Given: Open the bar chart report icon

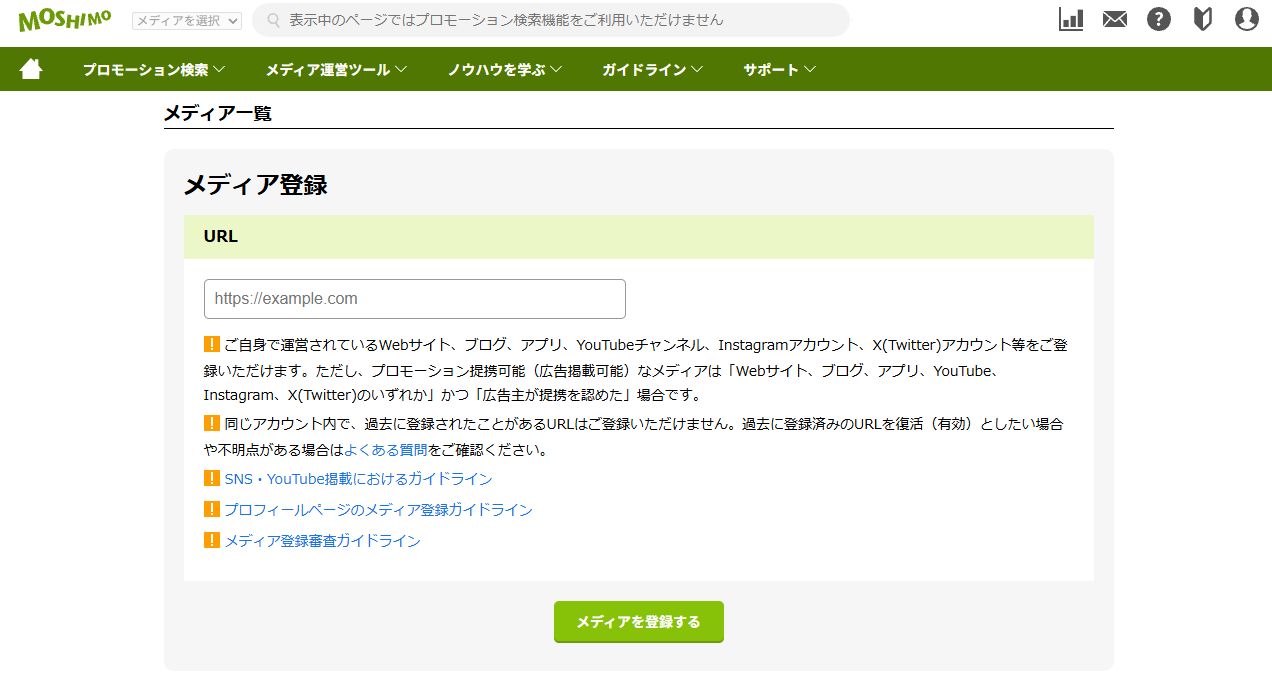Looking at the screenshot, I should pyautogui.click(x=1071, y=19).
